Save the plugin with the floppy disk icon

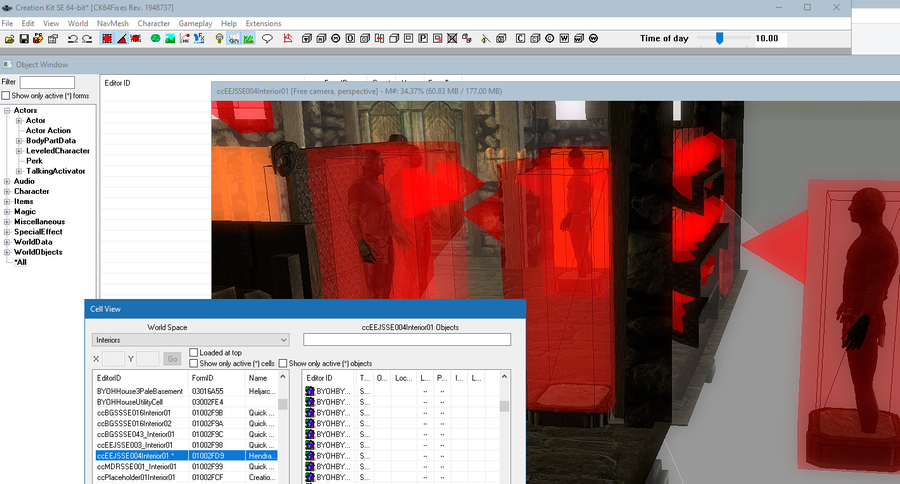(x=24, y=38)
